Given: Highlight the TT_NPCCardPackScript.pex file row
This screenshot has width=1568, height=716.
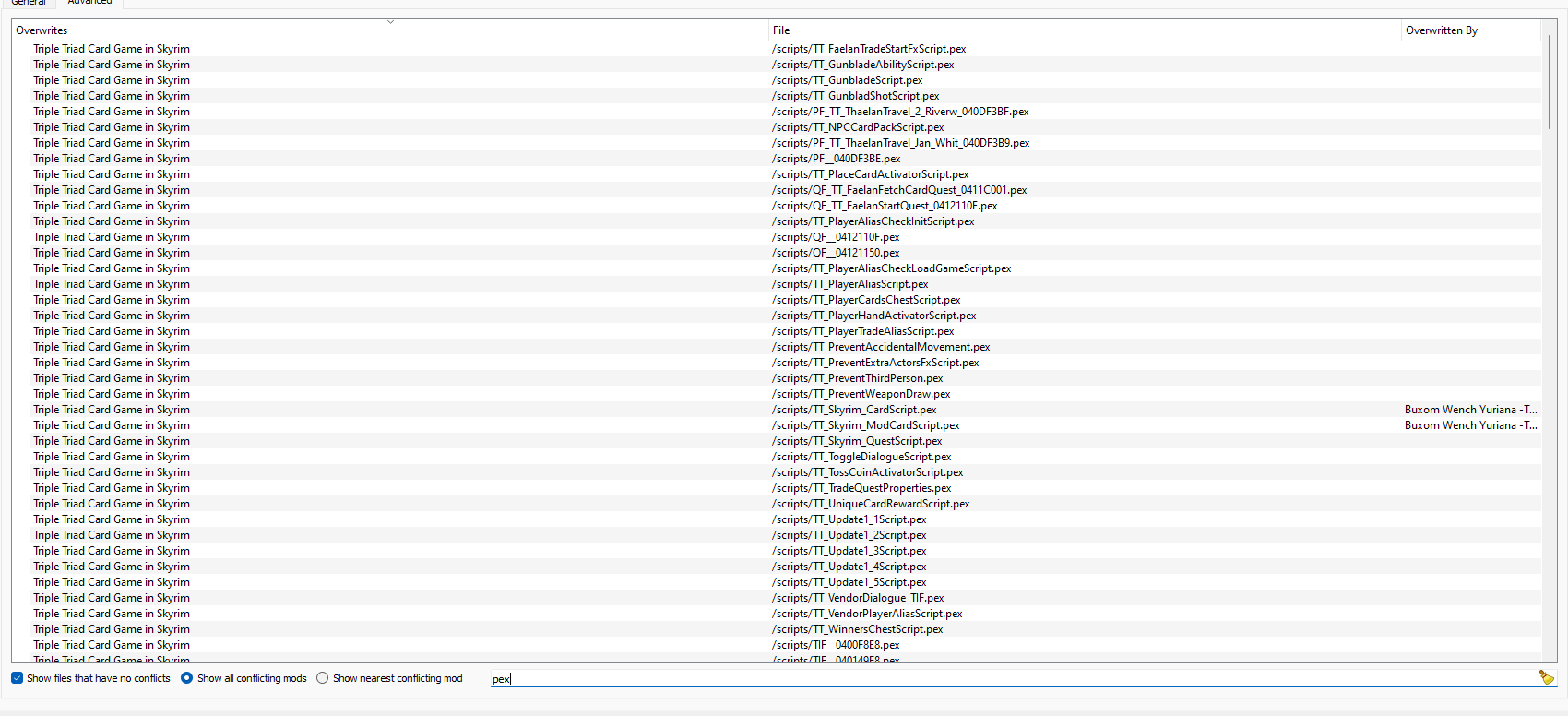Looking at the screenshot, I should click(x=858, y=127).
